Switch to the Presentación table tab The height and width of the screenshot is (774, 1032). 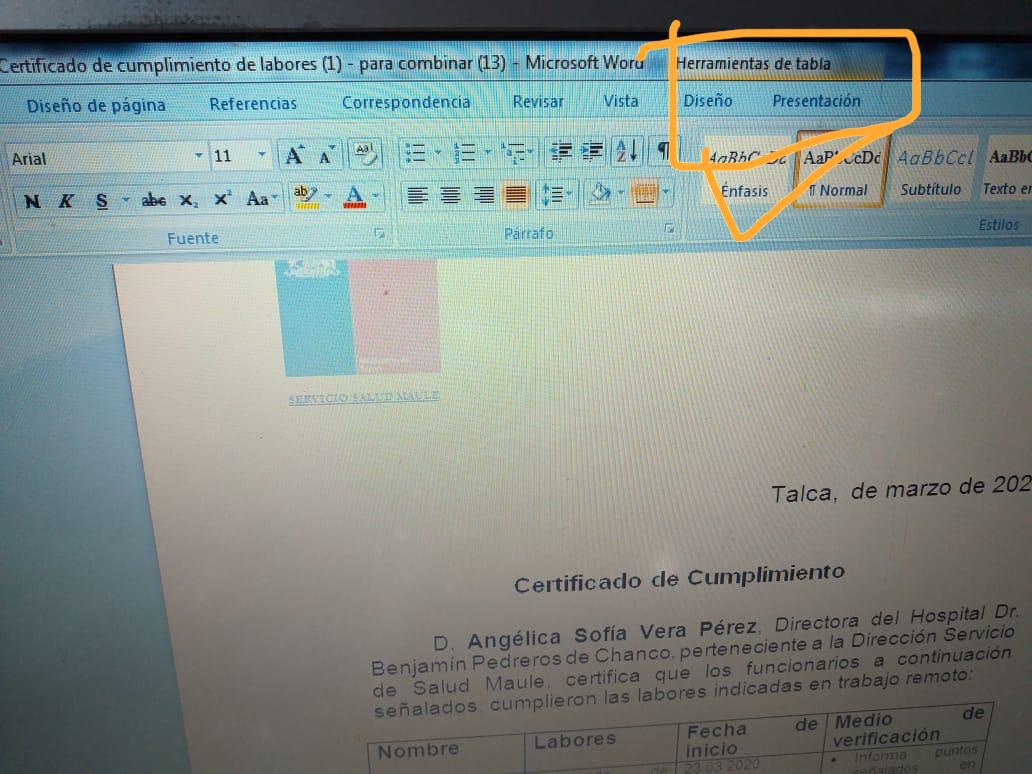point(816,100)
